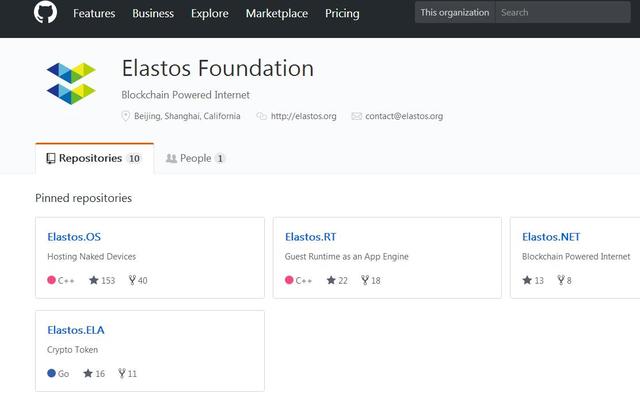The image size is (640, 397).
Task: Switch to the People tab
Action: (x=196, y=158)
